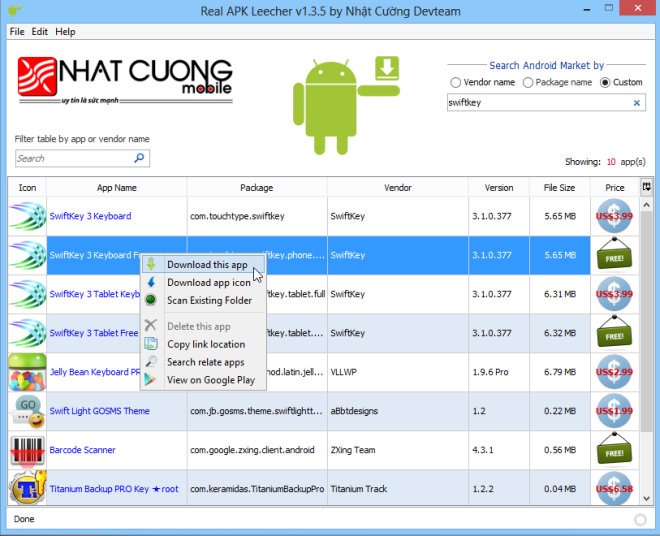Viewport: 660px width, 536px height.
Task: Click the FREE tag for SwiftKey 3 Tablet Free
Action: [614, 332]
